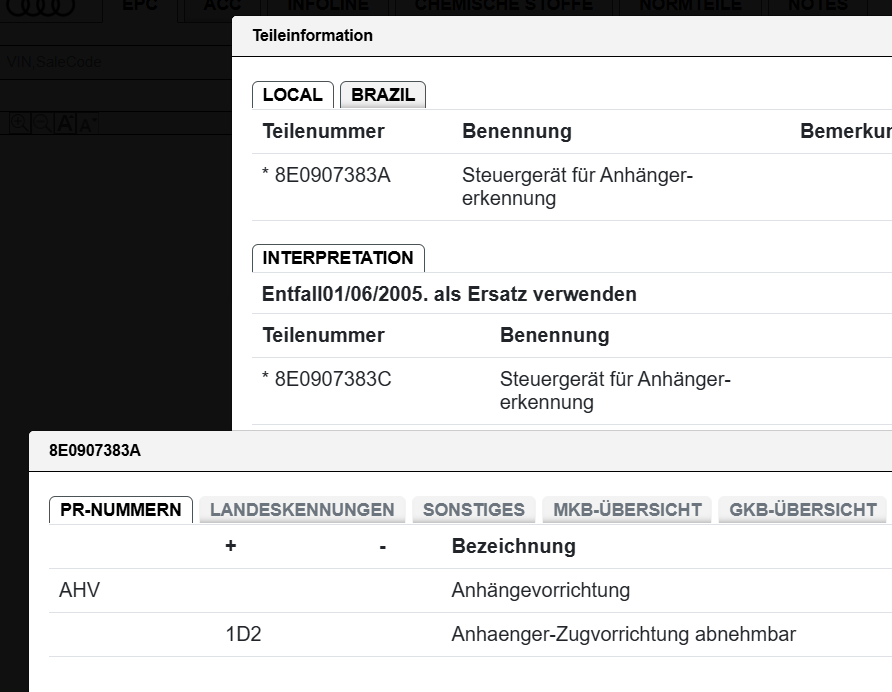Click the VIN,SaleCode input field
This screenshot has height=692, width=892.
point(116,61)
